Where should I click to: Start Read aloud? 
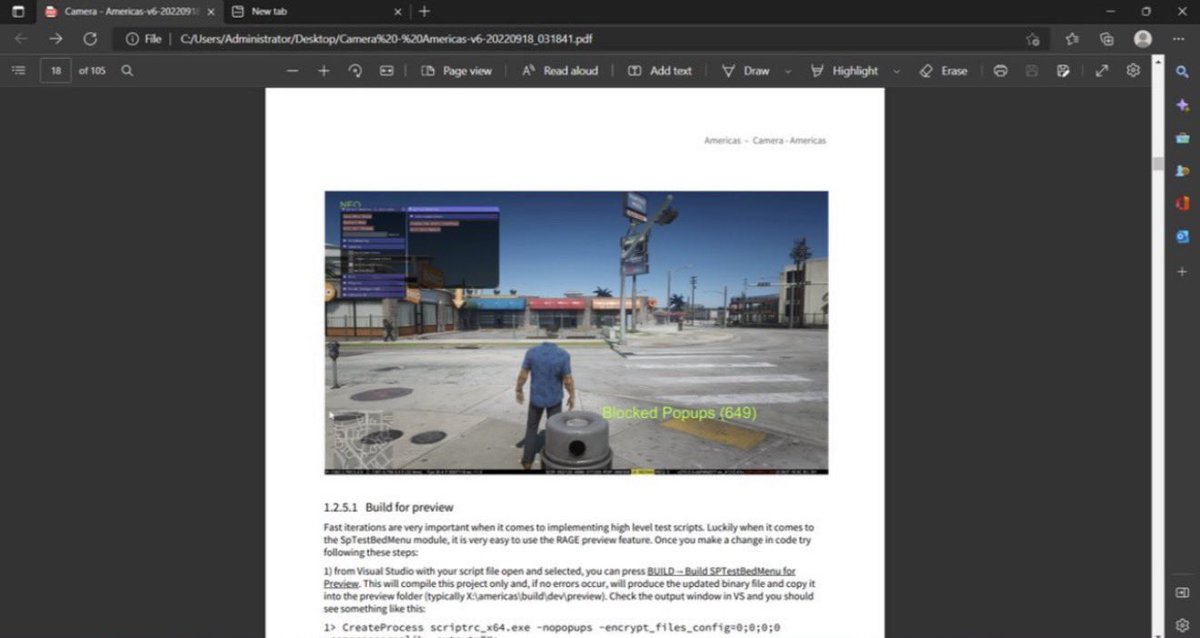click(560, 71)
